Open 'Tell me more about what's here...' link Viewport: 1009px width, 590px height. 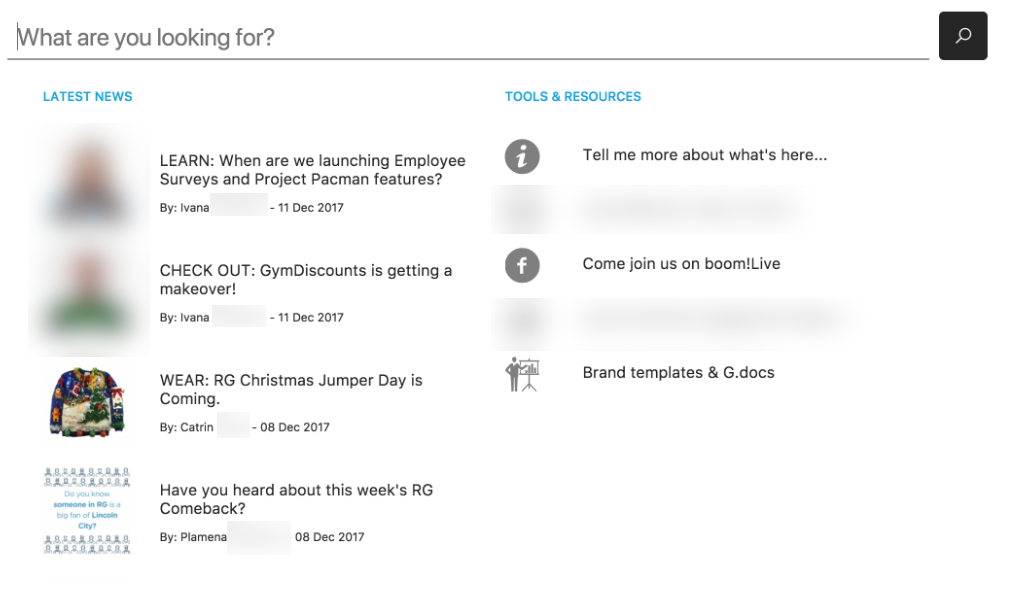(x=704, y=155)
